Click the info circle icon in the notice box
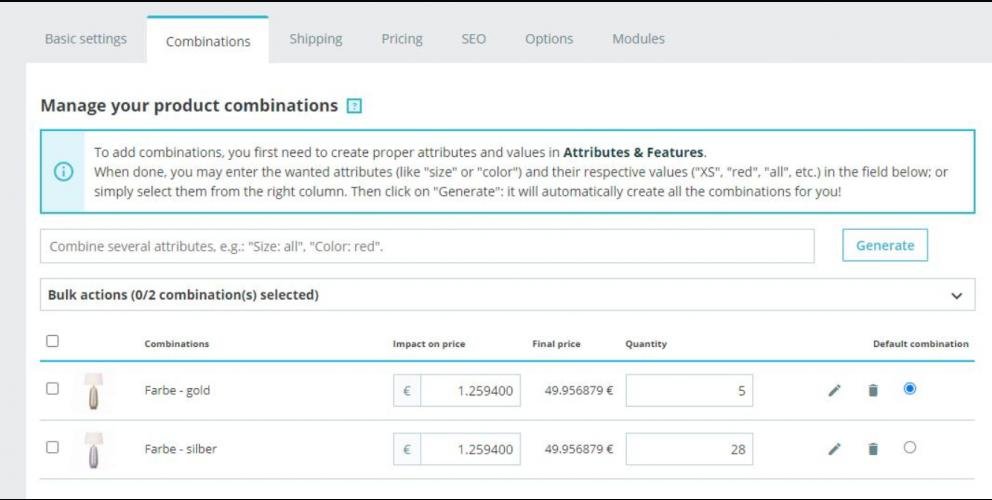This screenshot has height=500, width=992. click(x=63, y=172)
